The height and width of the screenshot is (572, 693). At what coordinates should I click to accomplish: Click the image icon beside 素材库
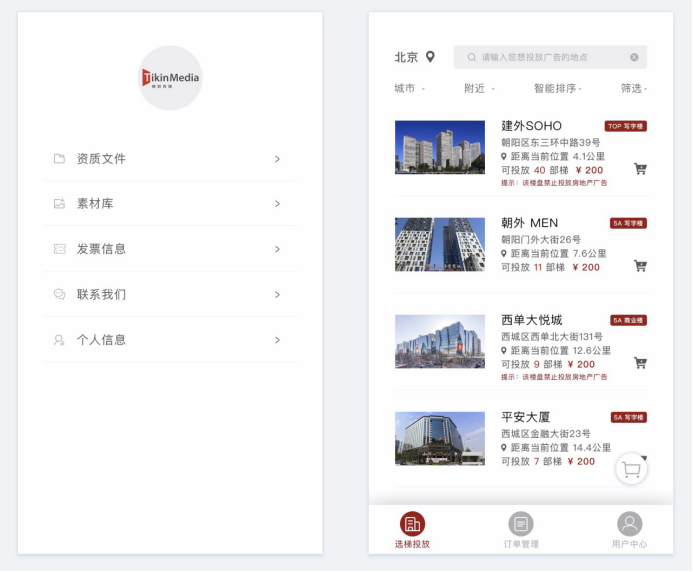59,203
